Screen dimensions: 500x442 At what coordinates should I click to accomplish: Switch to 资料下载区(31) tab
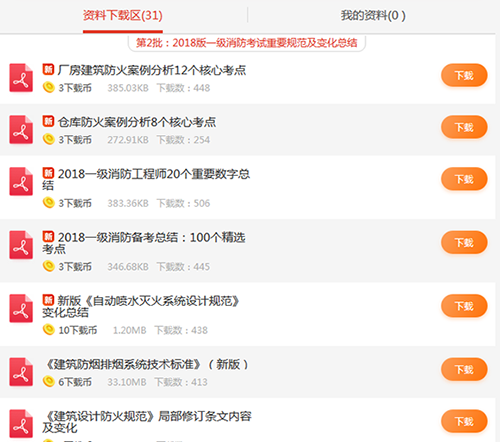pyautogui.click(x=123, y=16)
